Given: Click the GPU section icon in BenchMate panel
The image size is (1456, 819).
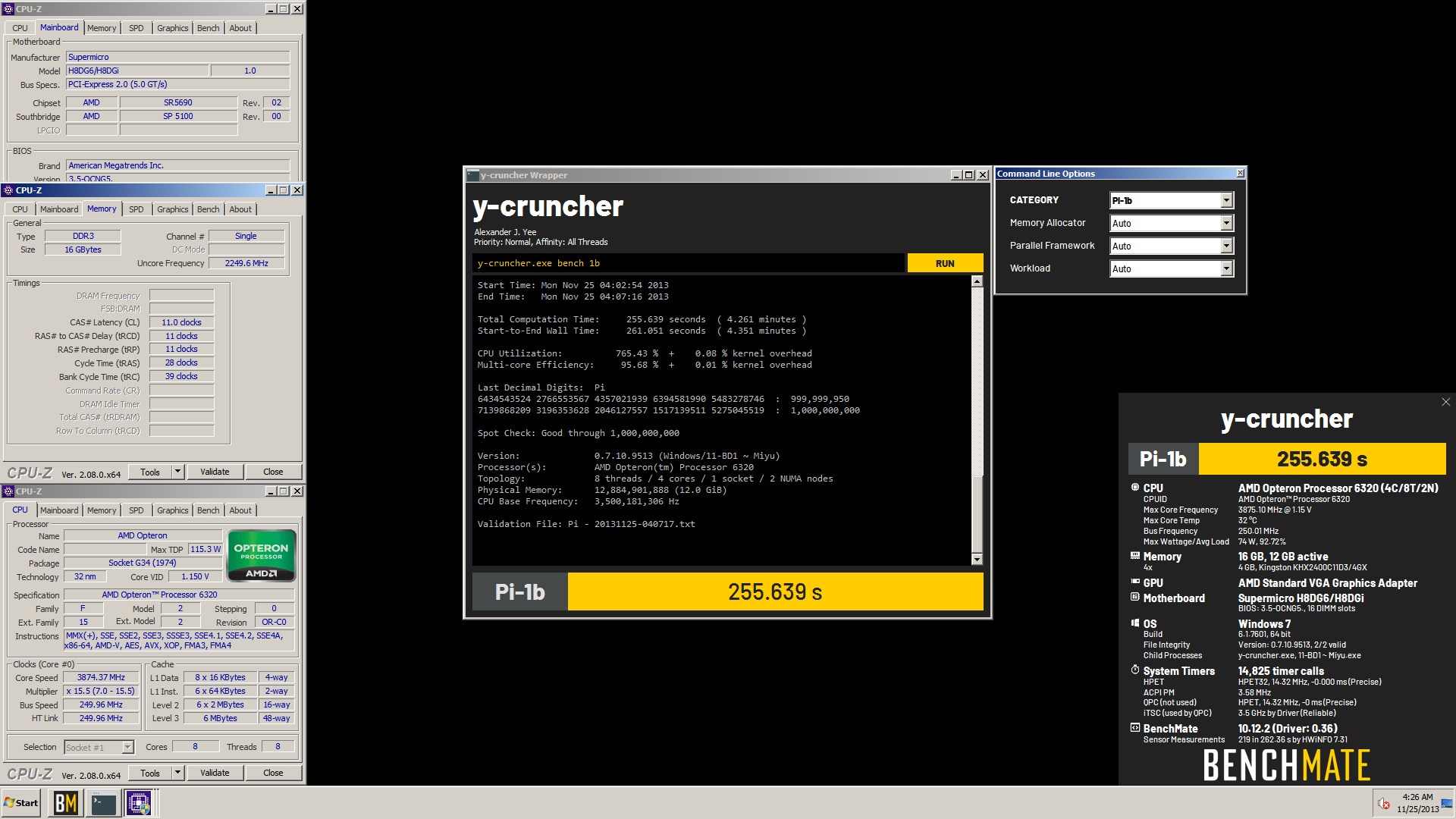Looking at the screenshot, I should [x=1135, y=582].
